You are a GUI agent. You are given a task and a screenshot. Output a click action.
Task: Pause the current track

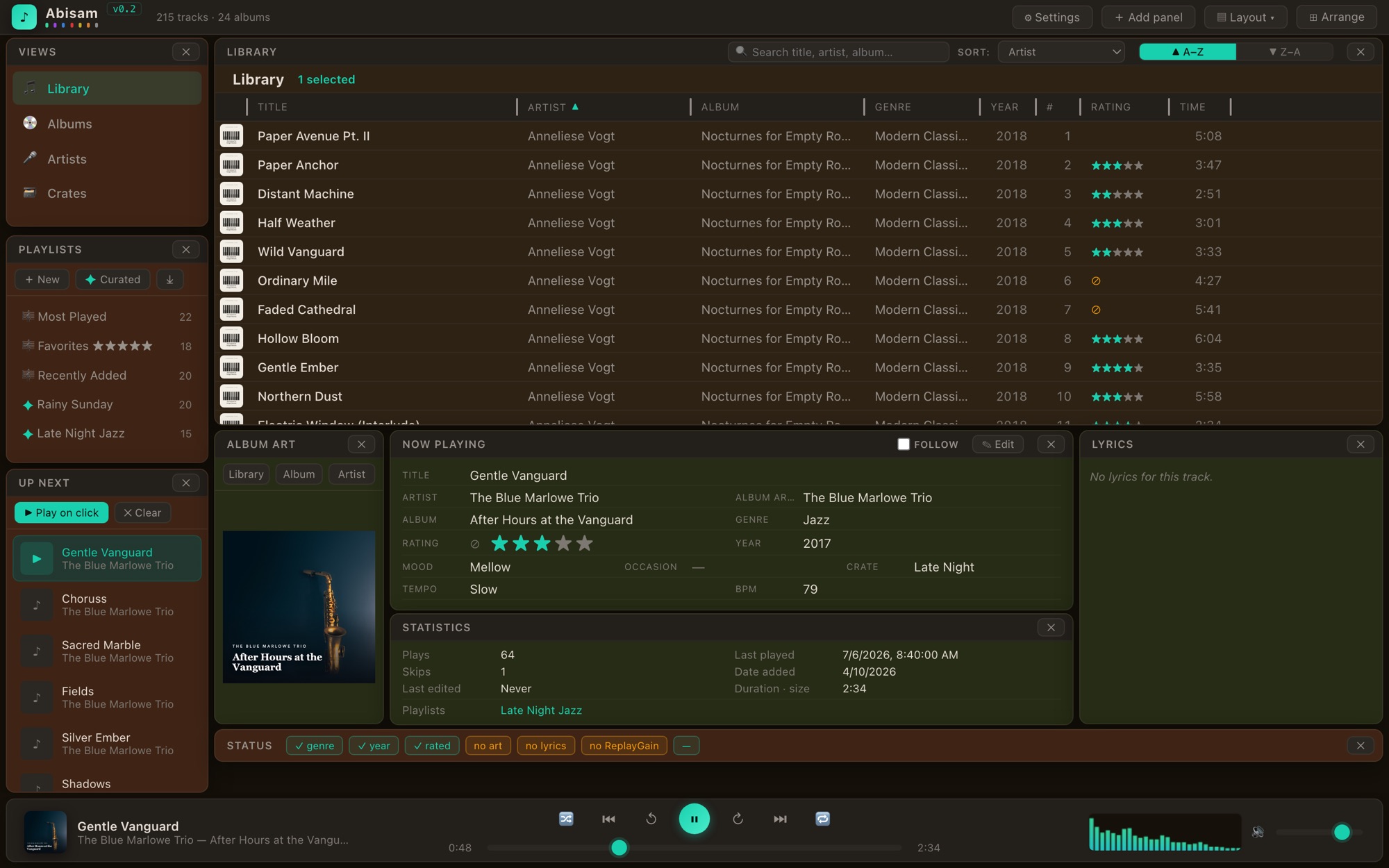click(694, 819)
